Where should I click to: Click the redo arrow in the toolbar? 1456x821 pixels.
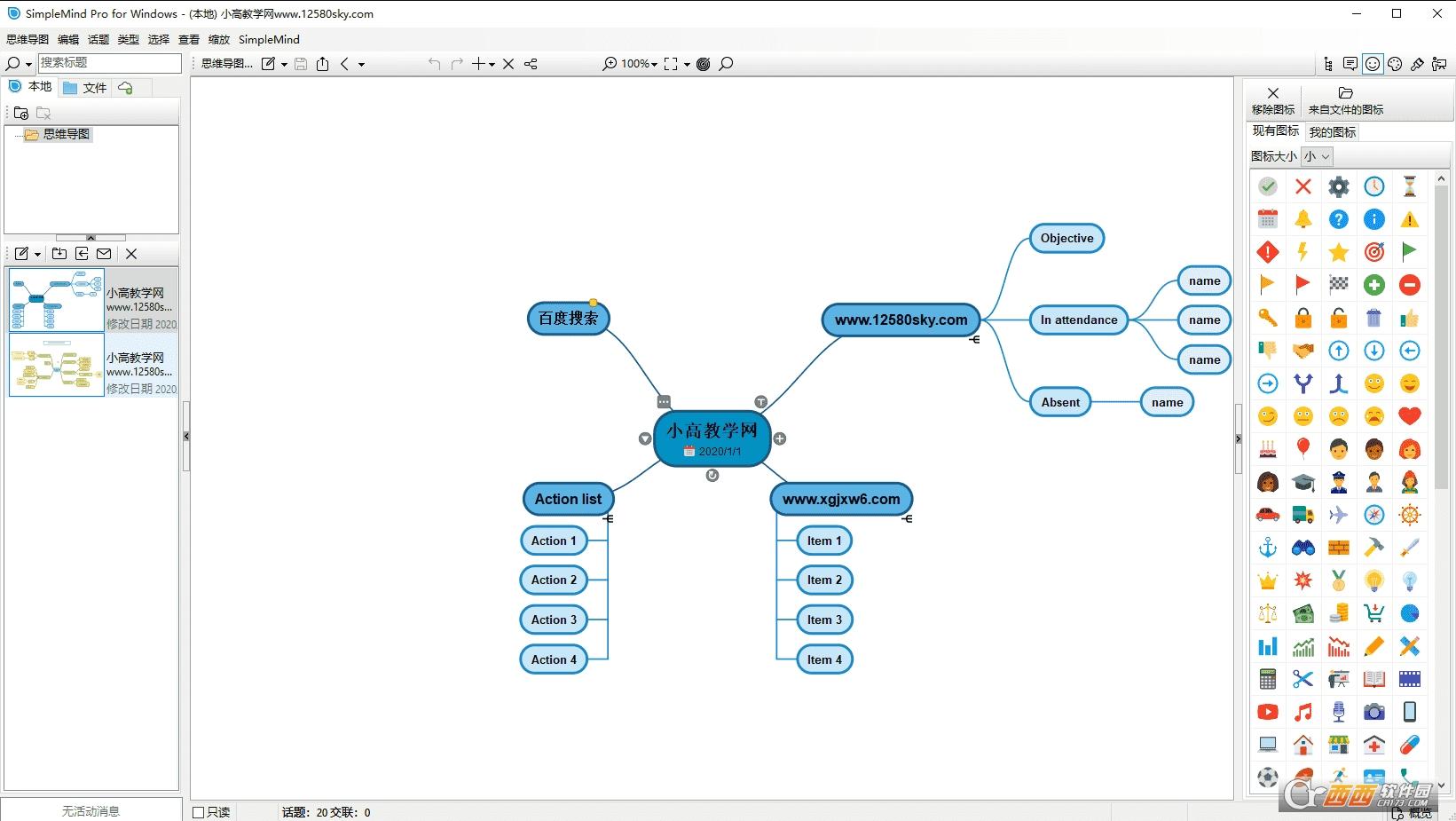point(457,64)
